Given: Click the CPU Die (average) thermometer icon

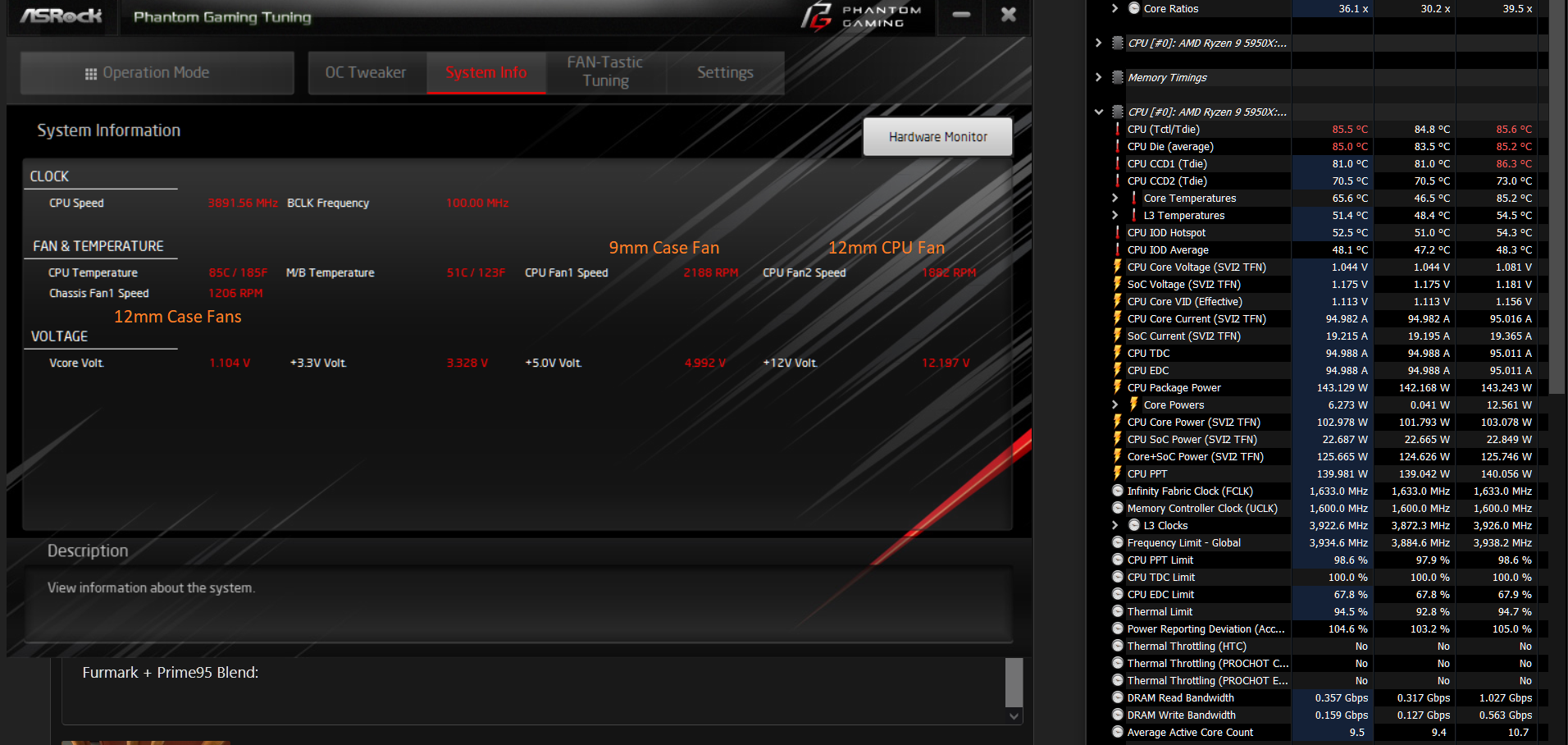Looking at the screenshot, I should coord(1117,146).
